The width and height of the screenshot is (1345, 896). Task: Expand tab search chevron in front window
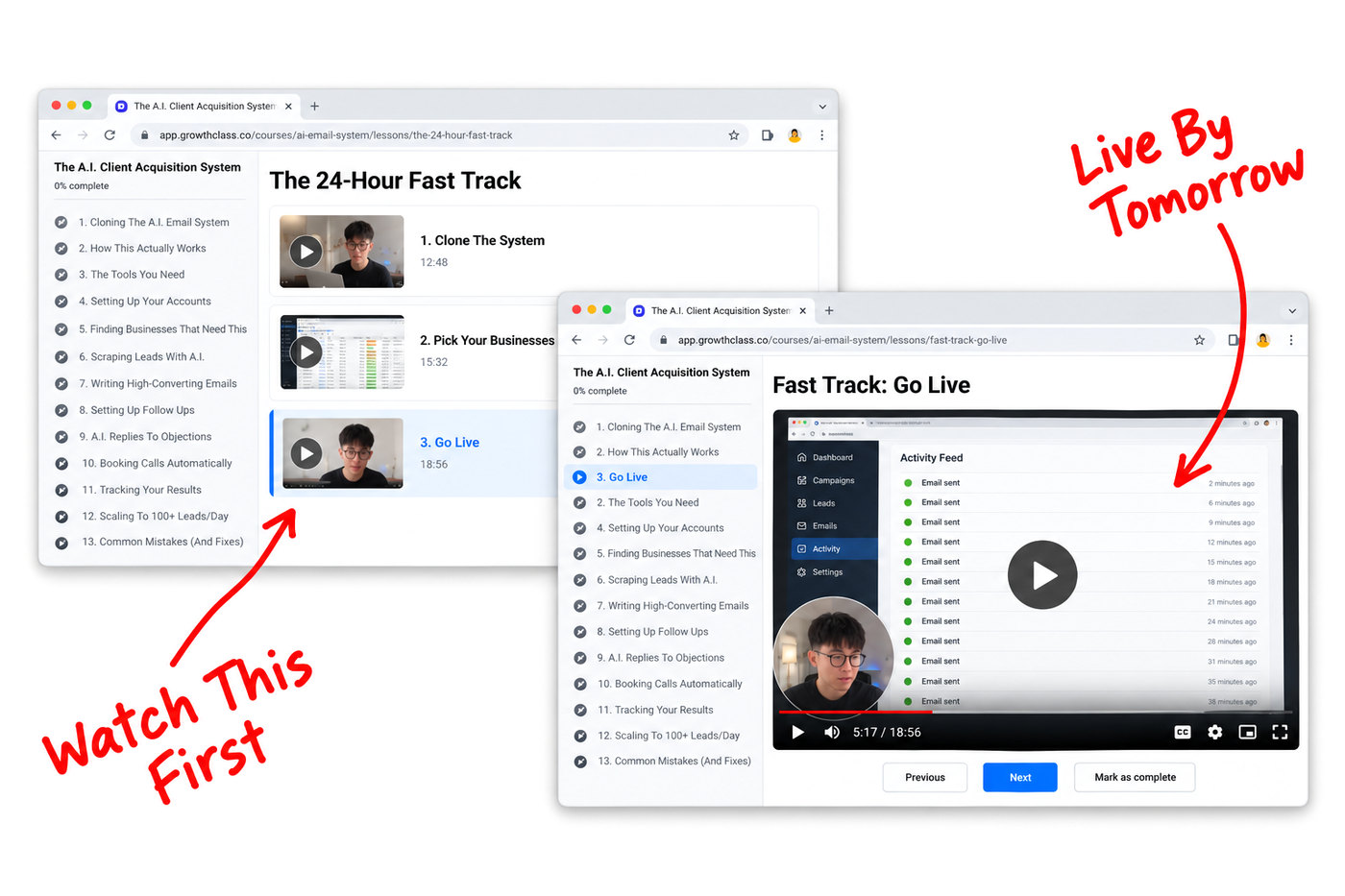click(x=1292, y=311)
